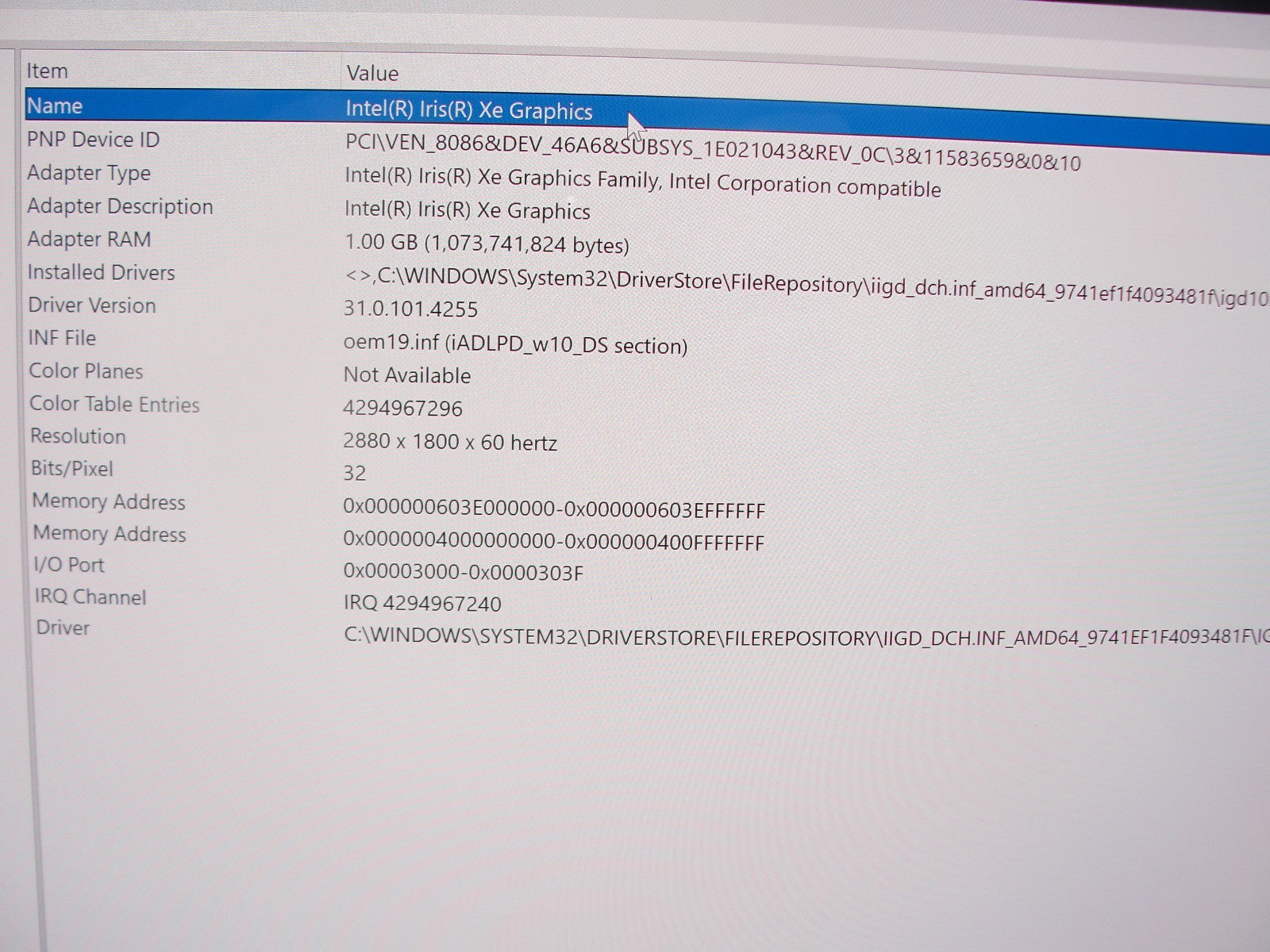The width and height of the screenshot is (1270, 952).
Task: Click the Item column header
Action: coord(48,71)
